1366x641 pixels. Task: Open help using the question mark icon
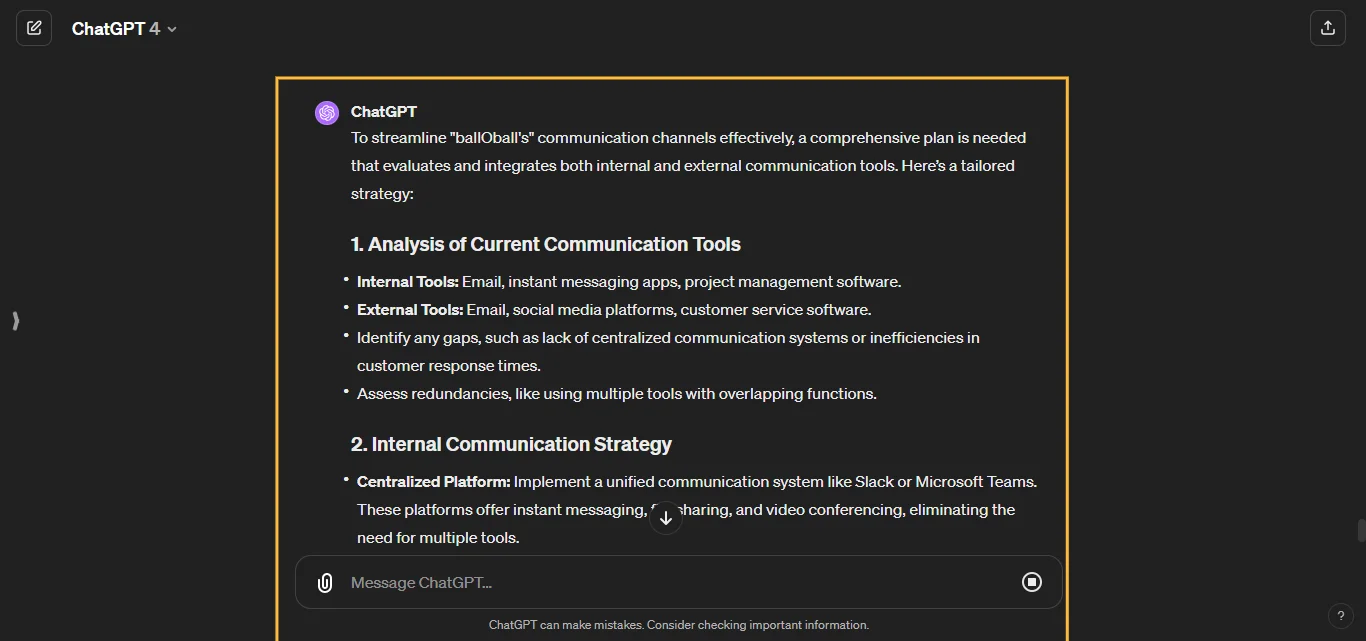pyautogui.click(x=1341, y=616)
